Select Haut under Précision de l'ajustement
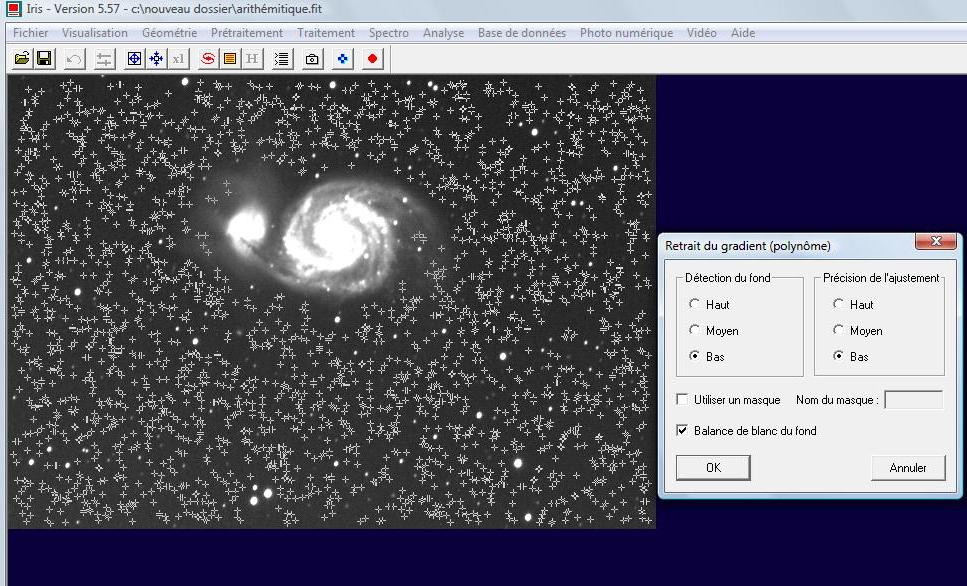The height and width of the screenshot is (586, 967). (839, 304)
